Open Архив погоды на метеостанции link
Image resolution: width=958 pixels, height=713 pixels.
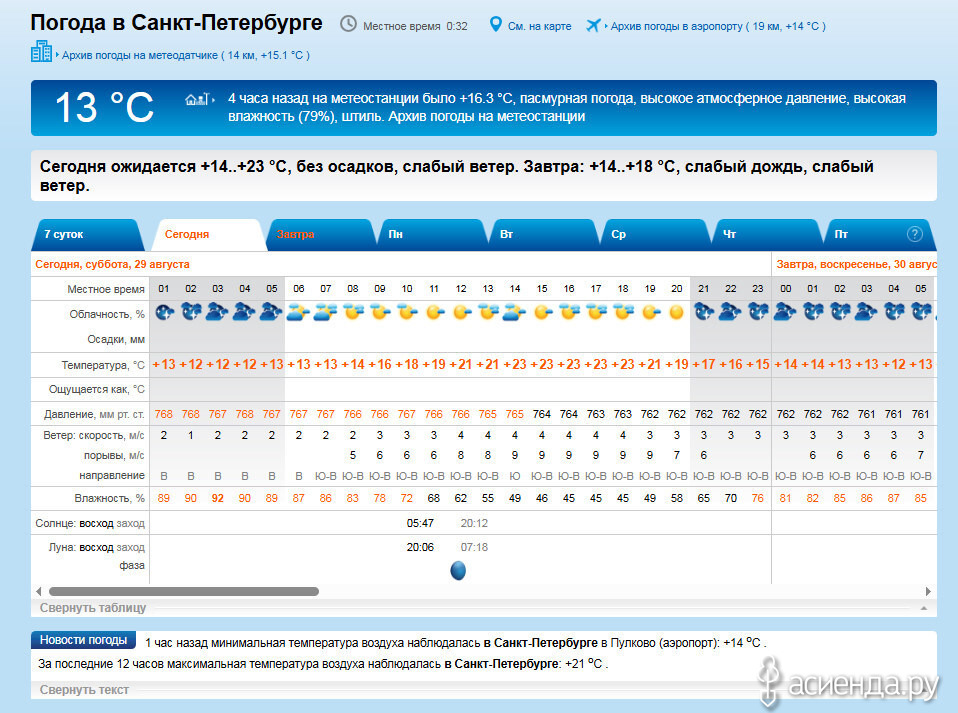[x=487, y=116]
